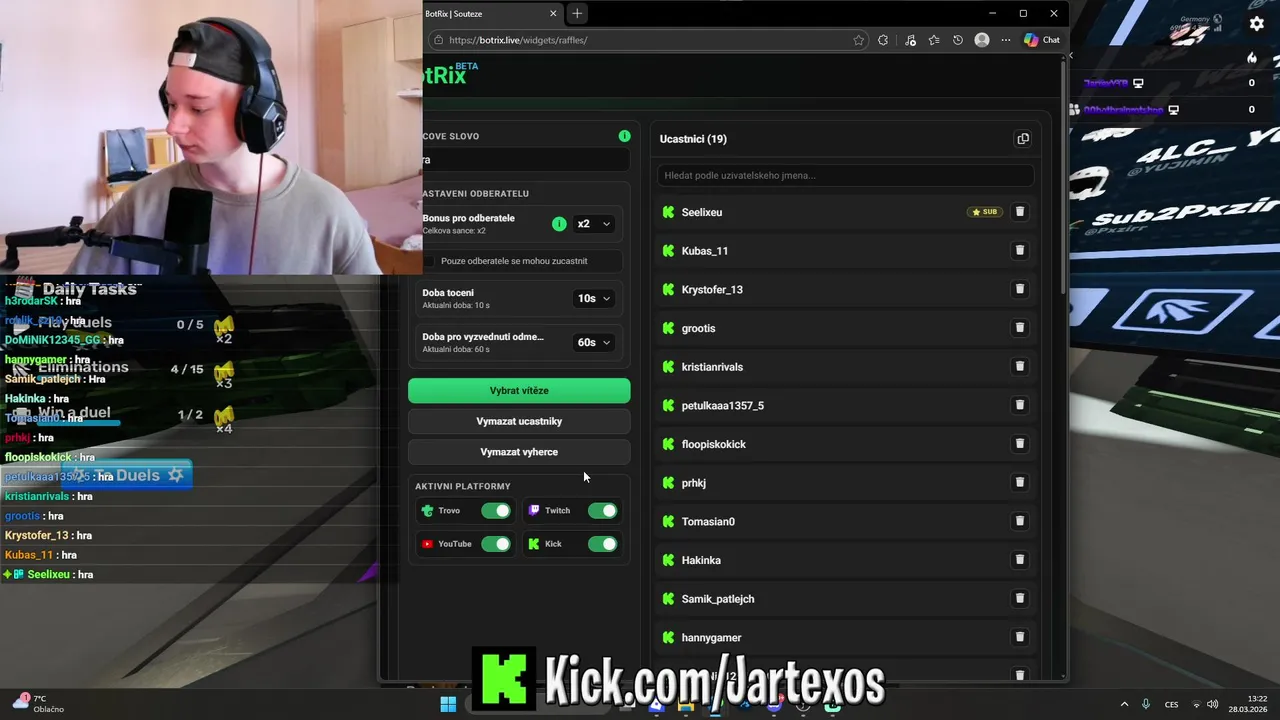Close the BotRix Souteze tab
The width and height of the screenshot is (1280, 720).
point(554,14)
